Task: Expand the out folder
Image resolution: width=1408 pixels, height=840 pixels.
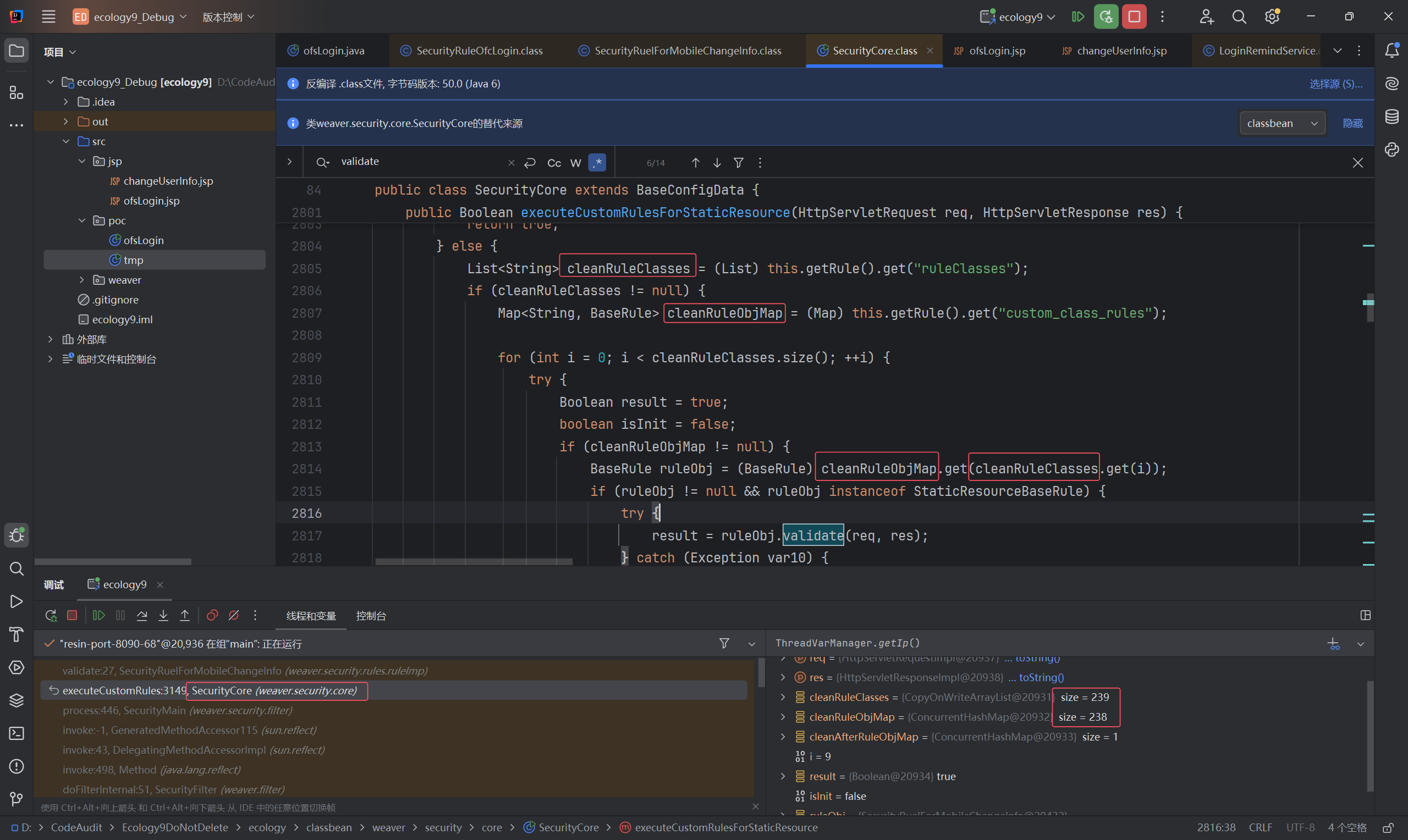Action: click(65, 121)
